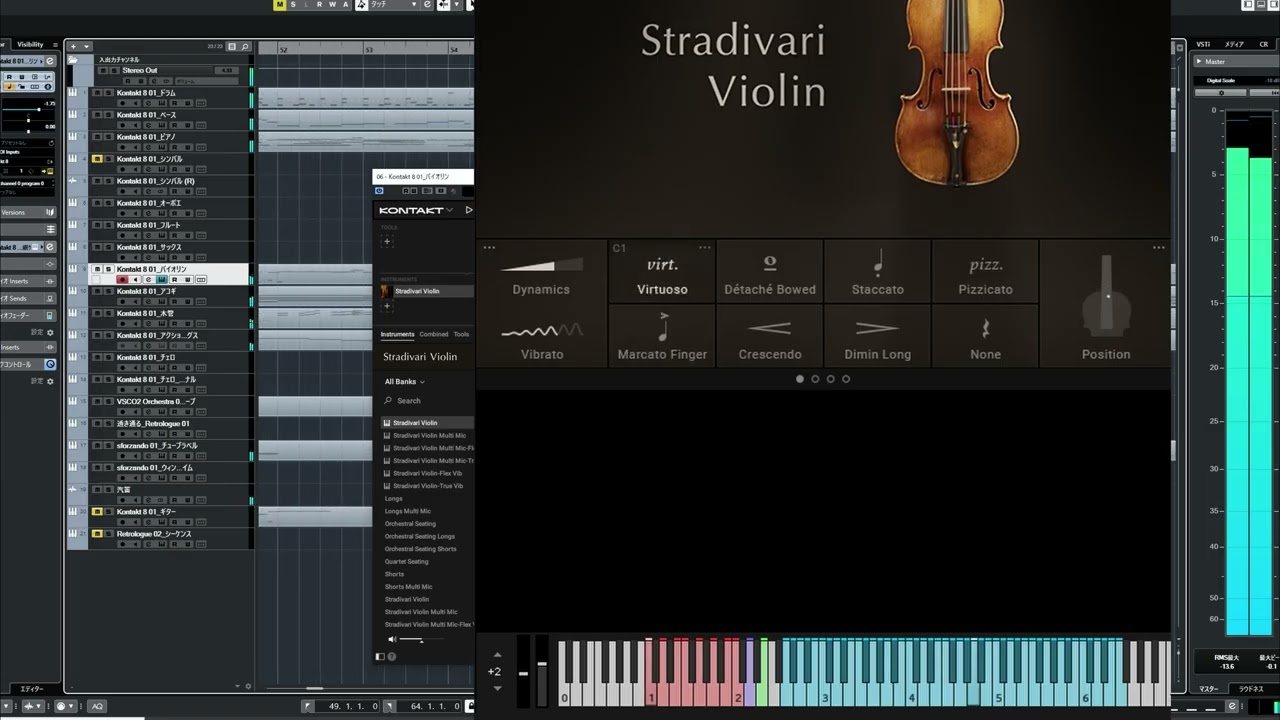The width and height of the screenshot is (1280, 720).
Task: Click the Kontakt help question icon
Action: (x=391, y=657)
